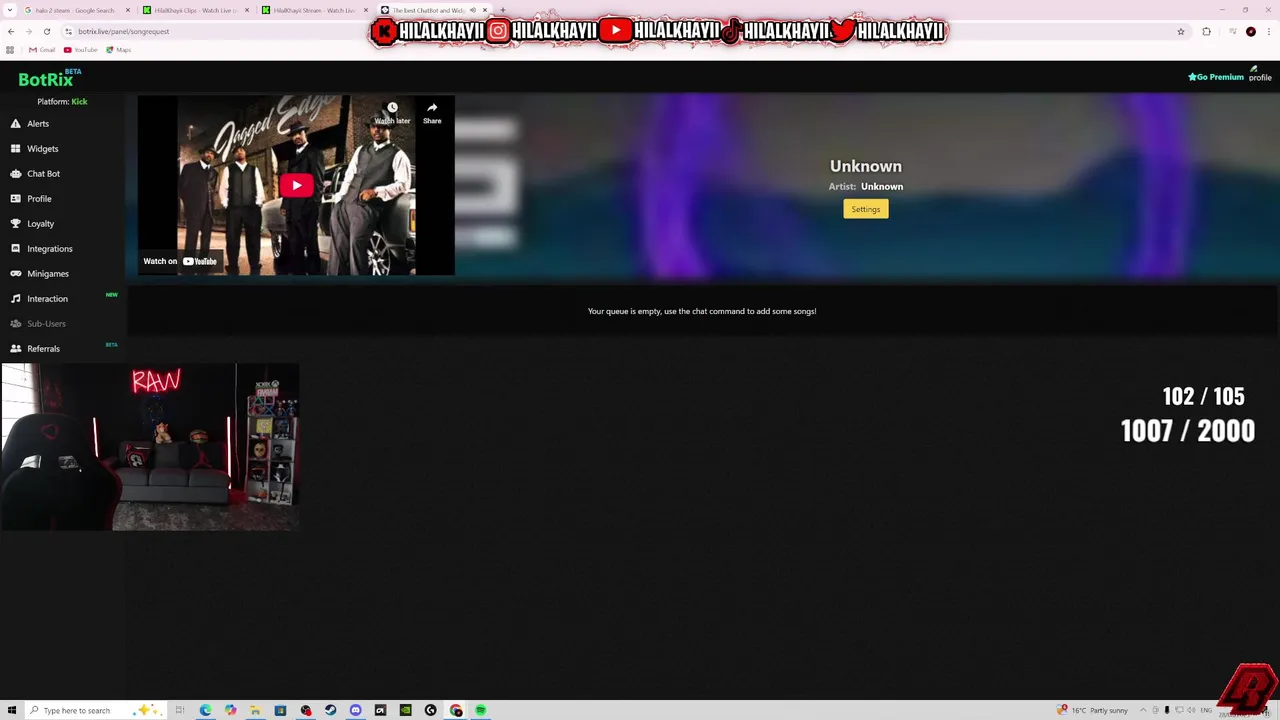Open the Interaction section

coord(47,299)
